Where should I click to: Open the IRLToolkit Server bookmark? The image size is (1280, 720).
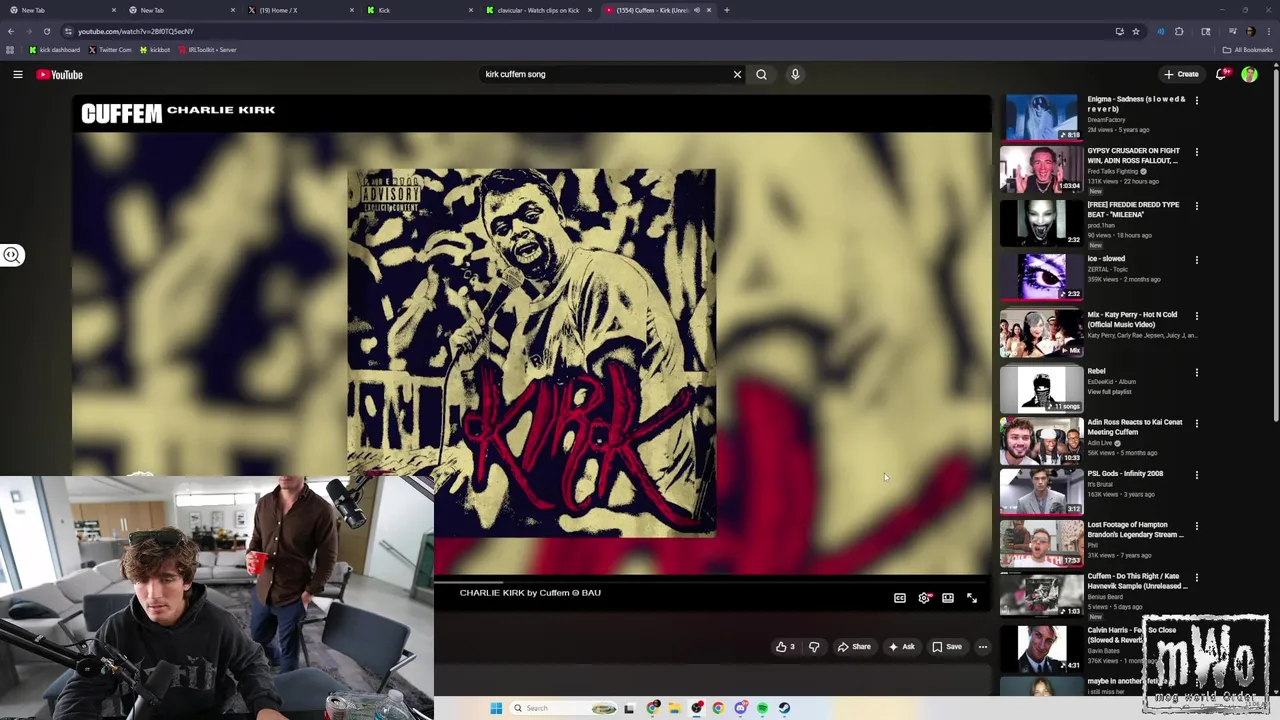point(208,49)
